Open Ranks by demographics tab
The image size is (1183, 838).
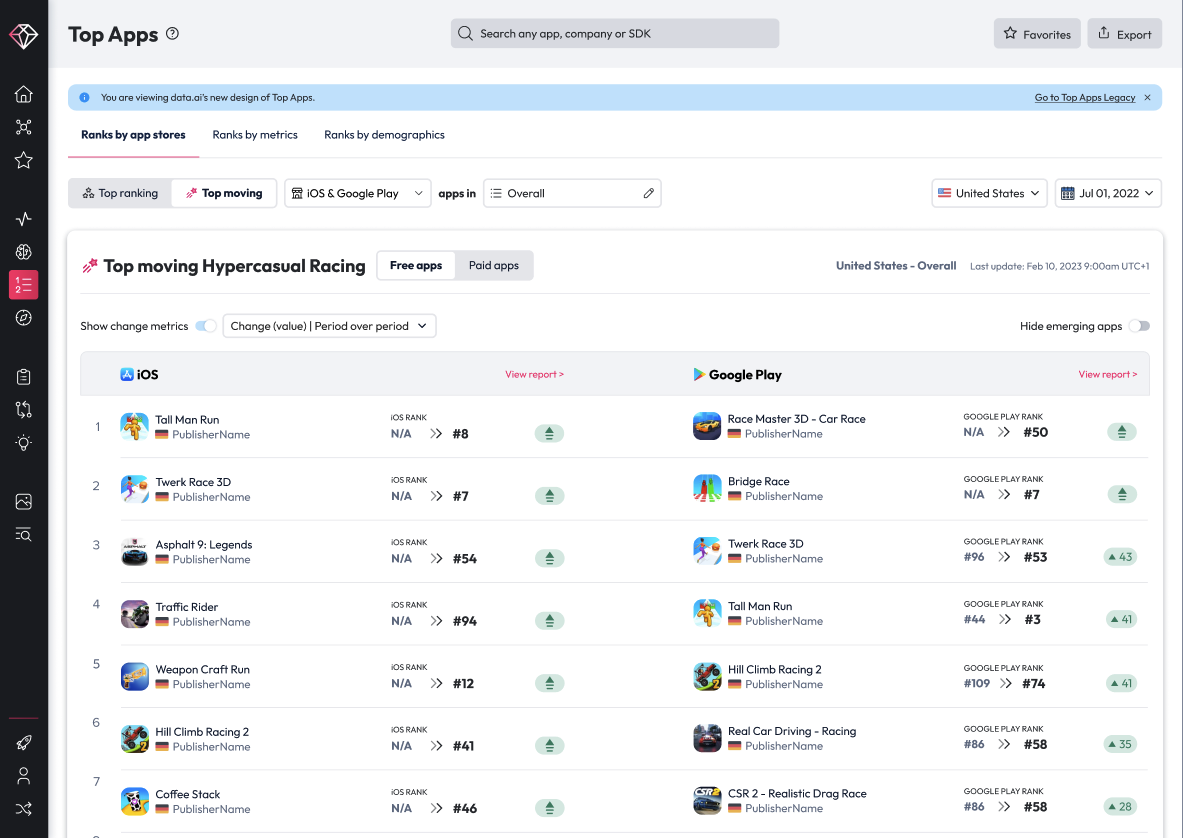pos(384,135)
